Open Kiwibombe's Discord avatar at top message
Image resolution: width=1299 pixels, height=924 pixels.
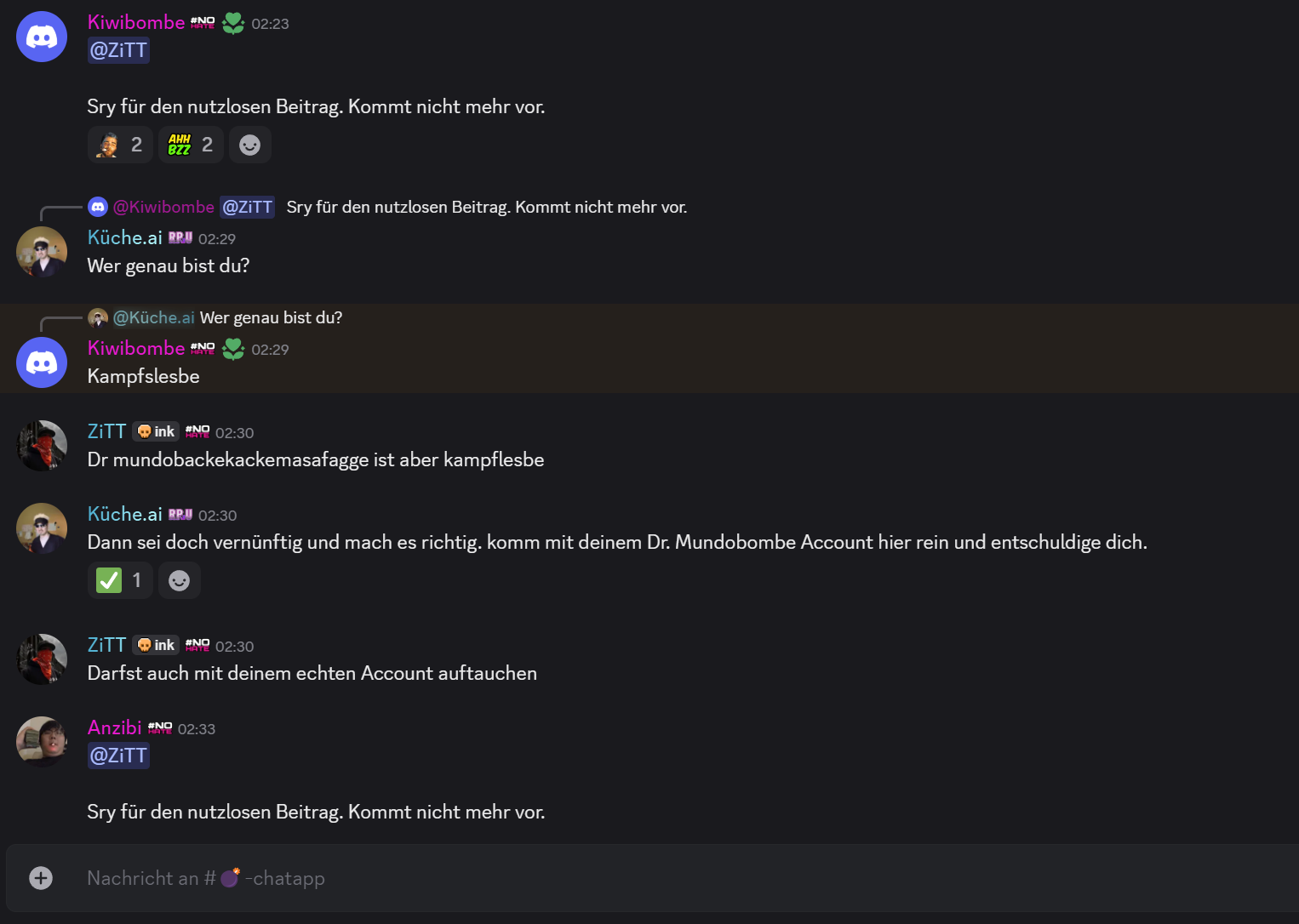(x=42, y=37)
